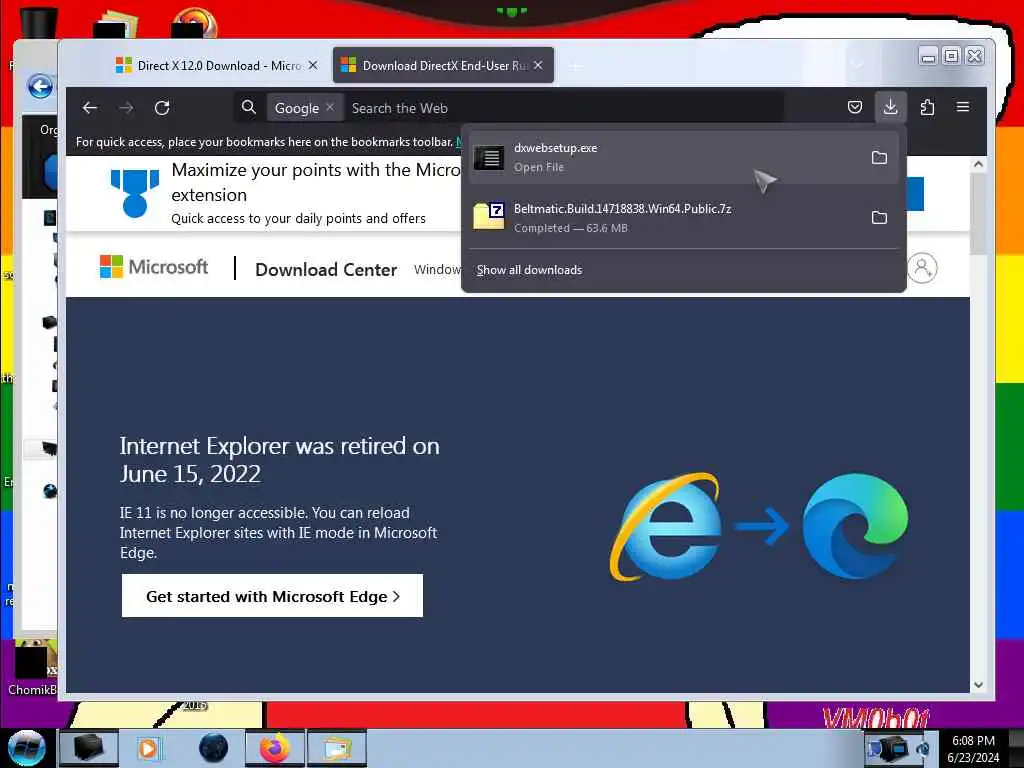Screen dimensions: 1024x768
Task: Close the Download DirectX End-User tab
Action: pyautogui.click(x=537, y=65)
